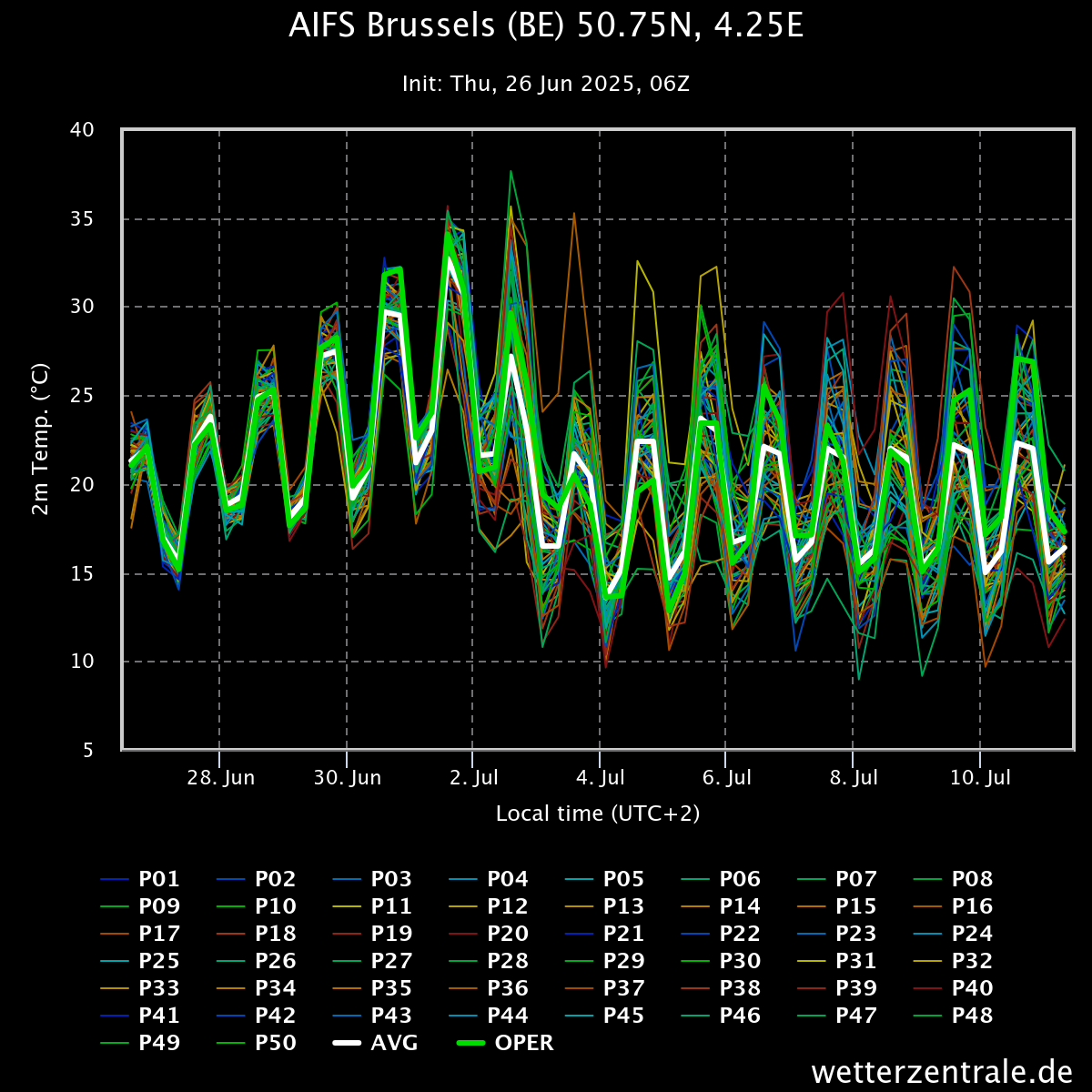Hide series P33
This screenshot has width=1092, height=1092.
[x=140, y=988]
